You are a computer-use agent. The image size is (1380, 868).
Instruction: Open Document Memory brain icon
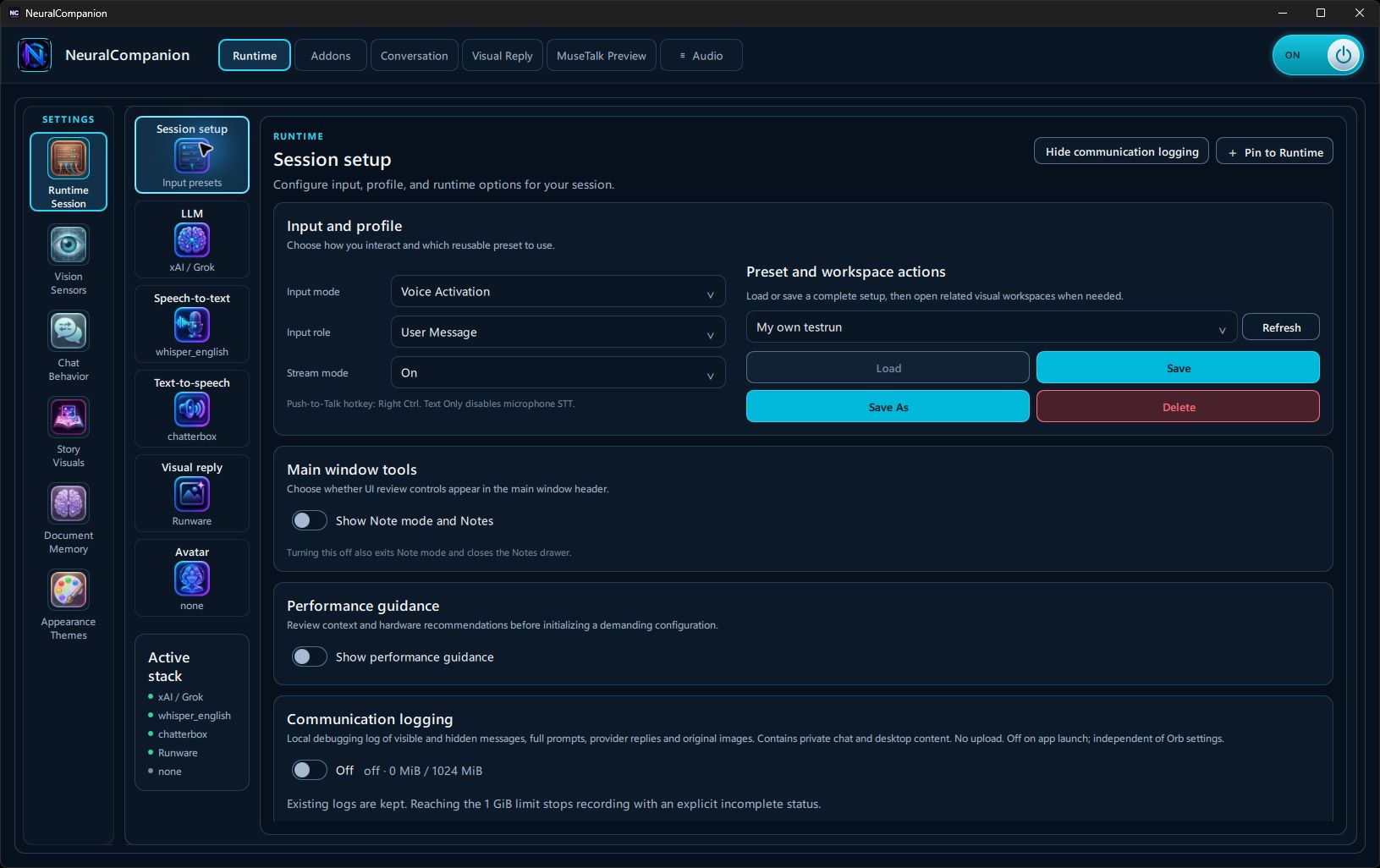pos(69,504)
